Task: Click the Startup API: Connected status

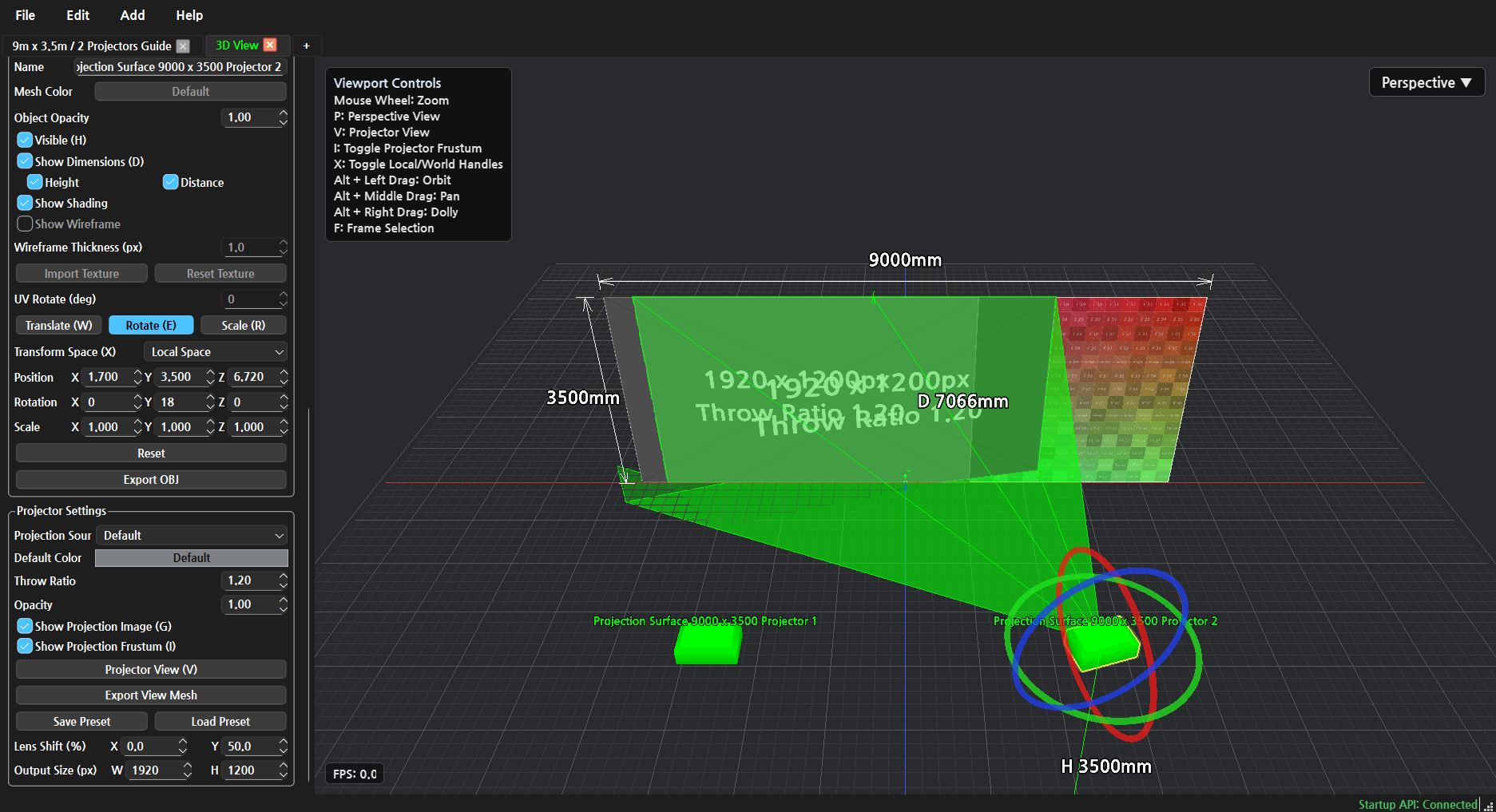Action: [x=1418, y=804]
